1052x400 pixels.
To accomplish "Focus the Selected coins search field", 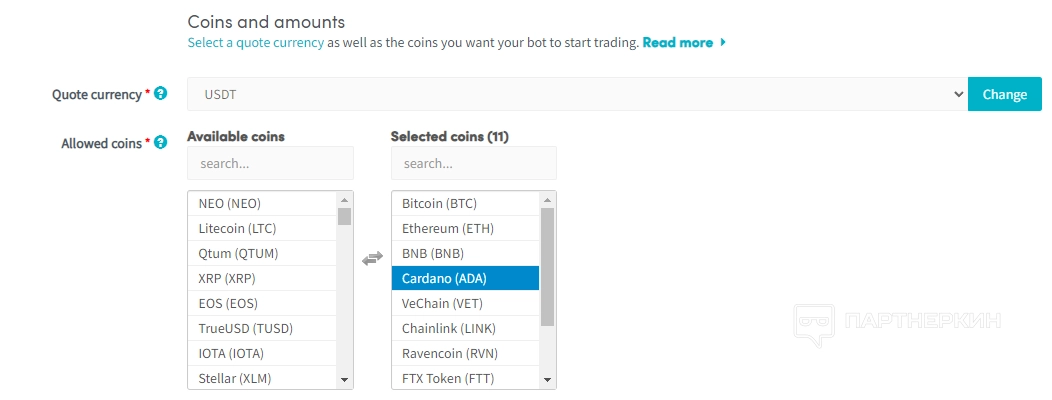I will pyautogui.click(x=473, y=163).
